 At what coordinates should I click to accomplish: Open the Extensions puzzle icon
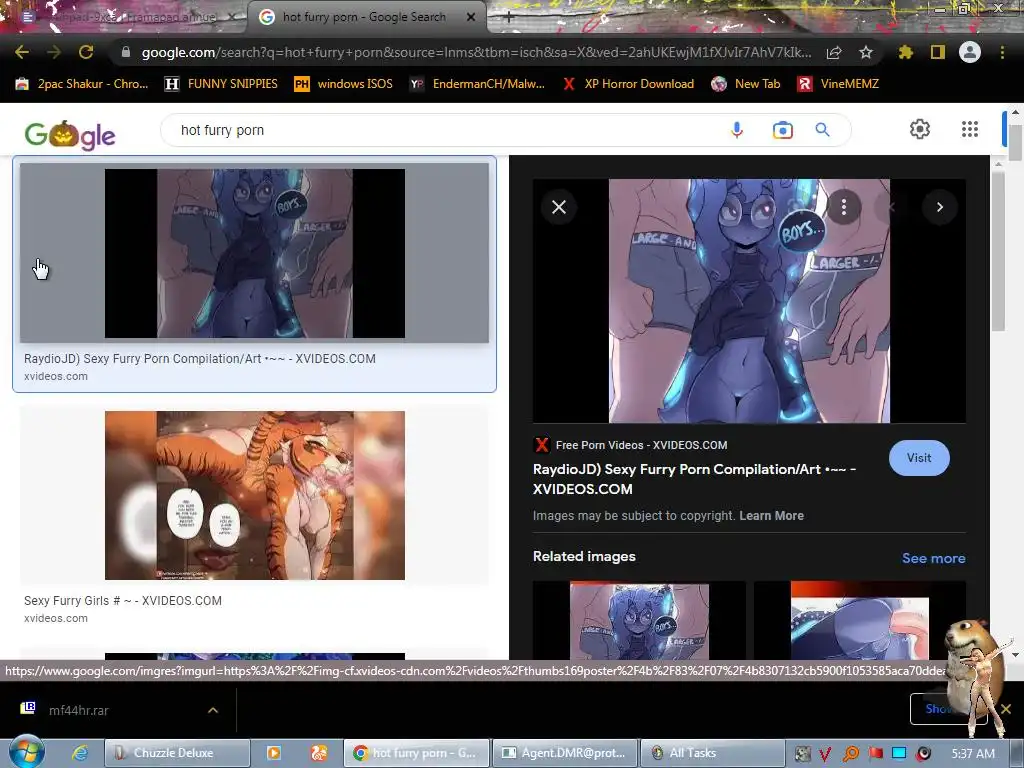point(906,52)
